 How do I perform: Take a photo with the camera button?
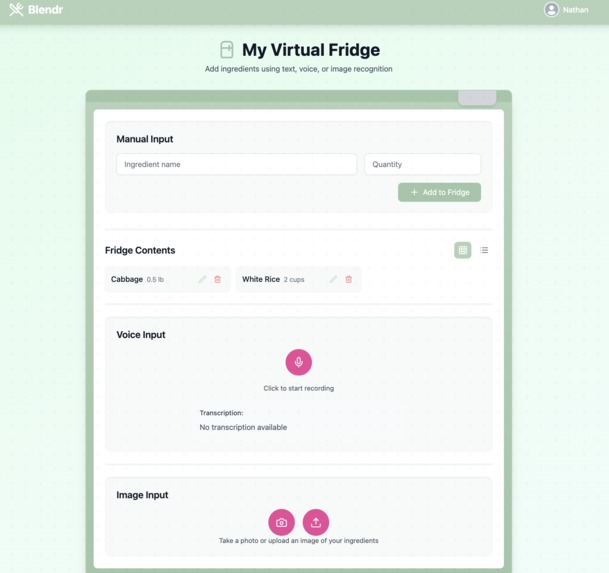click(282, 522)
